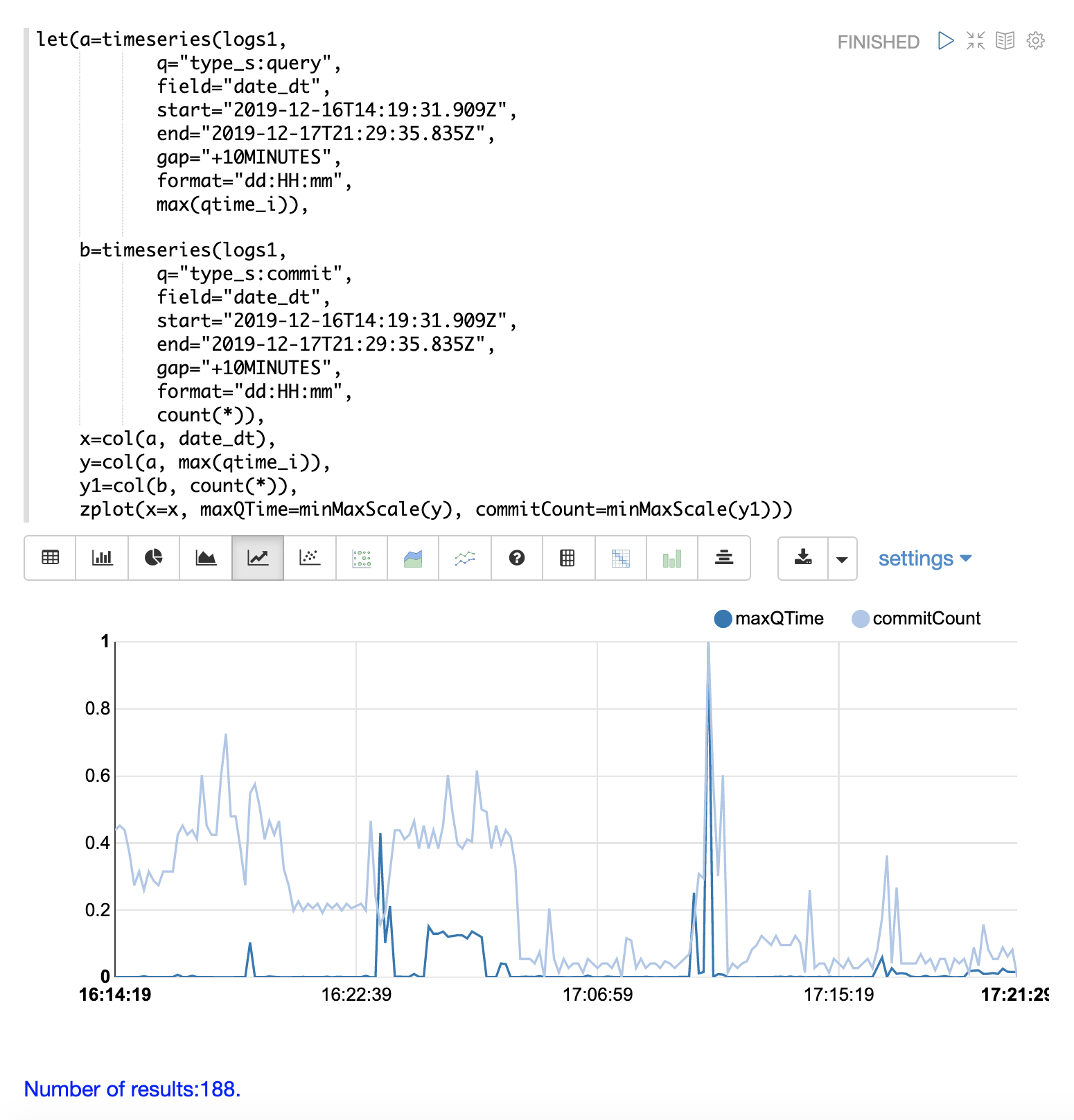The width and height of the screenshot is (1074, 1120).
Task: Download the result data
Action: coord(803,558)
